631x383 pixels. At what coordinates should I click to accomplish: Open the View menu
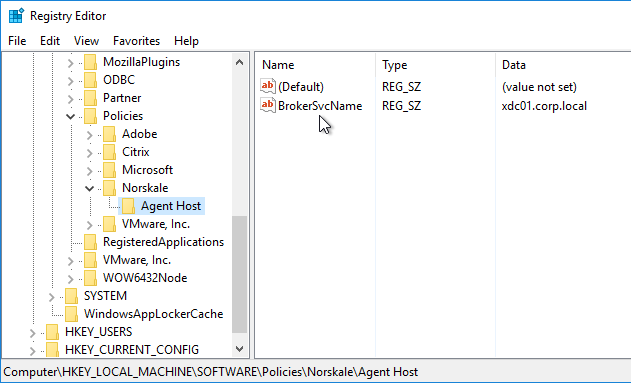[x=87, y=41]
